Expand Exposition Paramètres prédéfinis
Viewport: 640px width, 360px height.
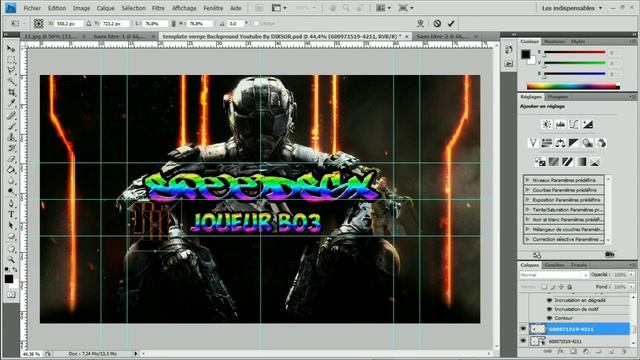(x=528, y=200)
